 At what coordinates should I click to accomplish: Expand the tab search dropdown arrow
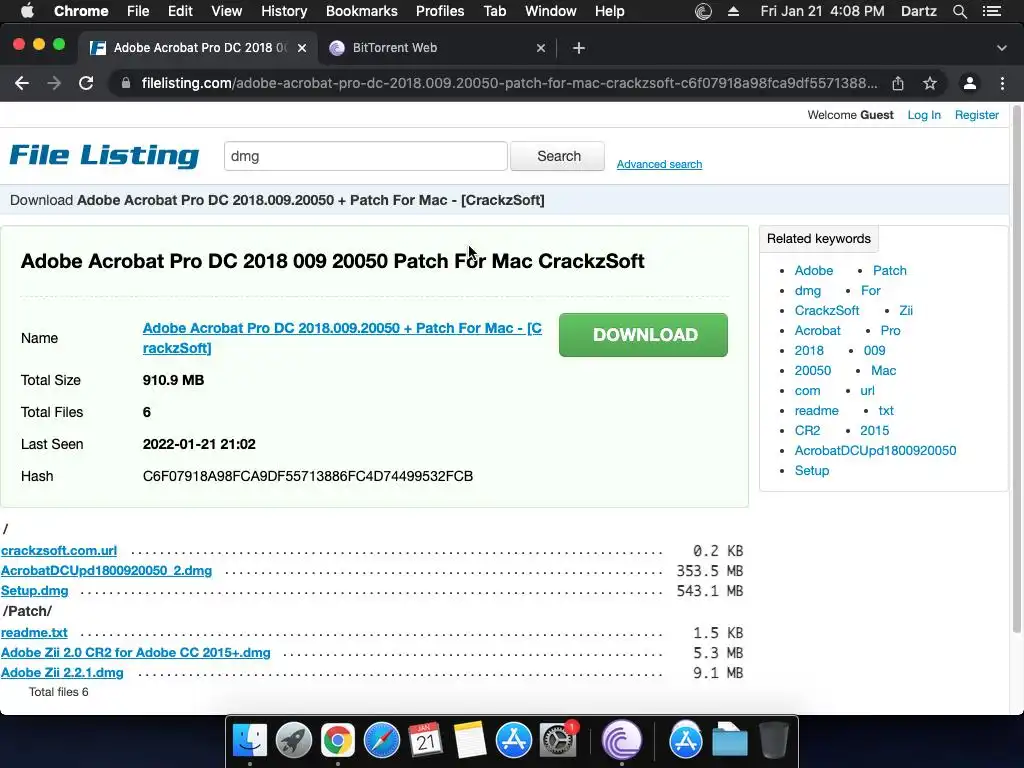click(x=1002, y=48)
